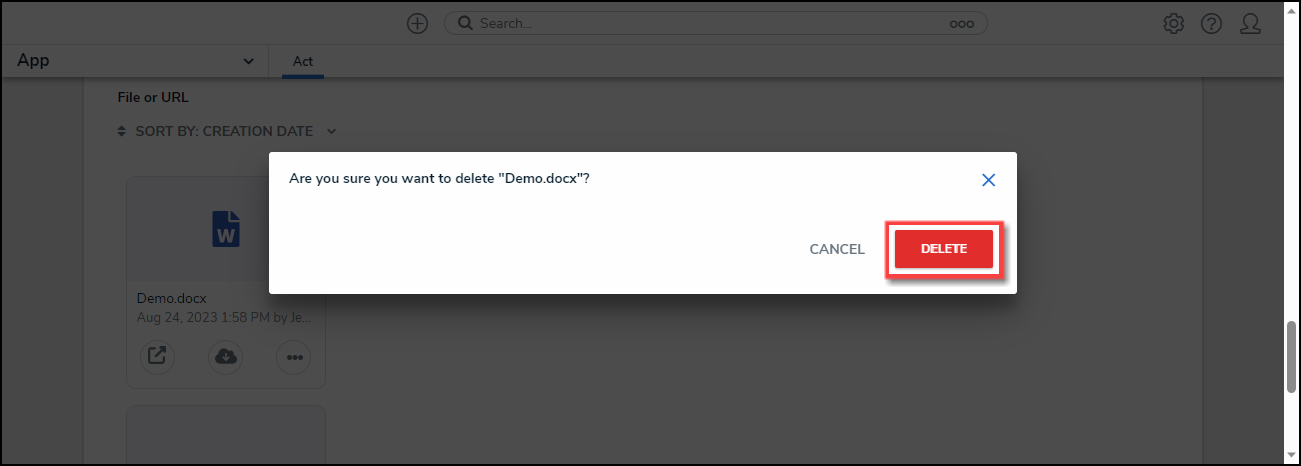The height and width of the screenshot is (466, 1301).
Task: Open the user profile icon
Action: (1250, 24)
